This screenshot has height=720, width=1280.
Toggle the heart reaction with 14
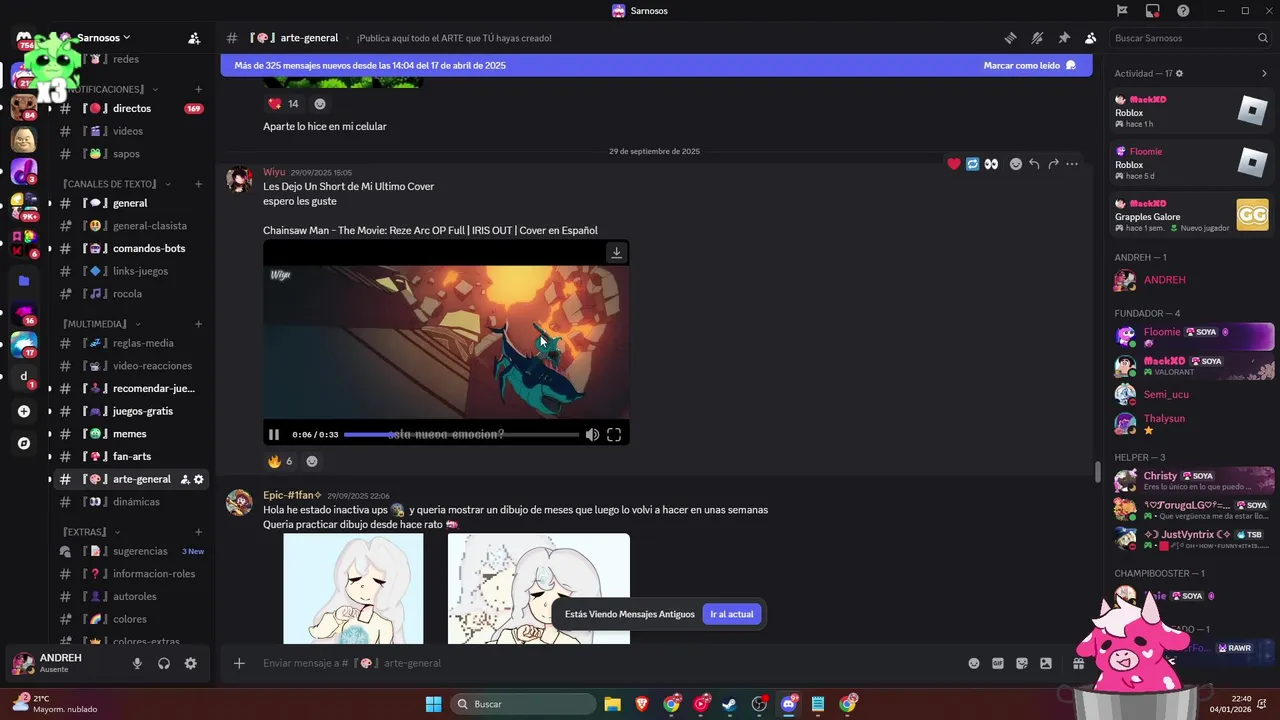tap(283, 104)
